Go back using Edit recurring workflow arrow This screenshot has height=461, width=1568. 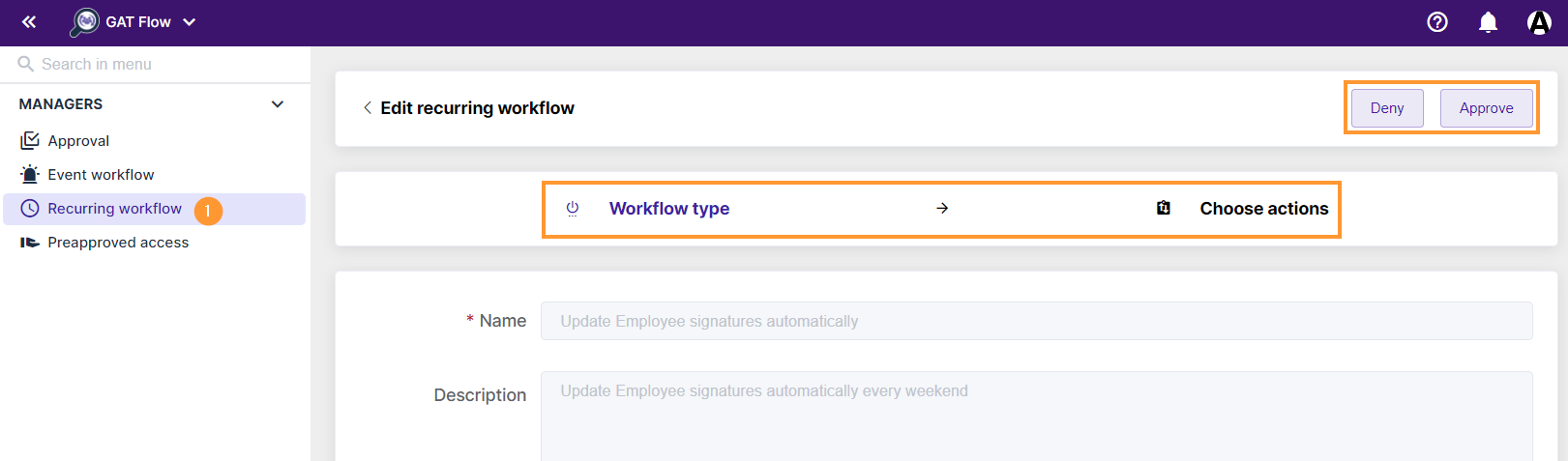(368, 108)
